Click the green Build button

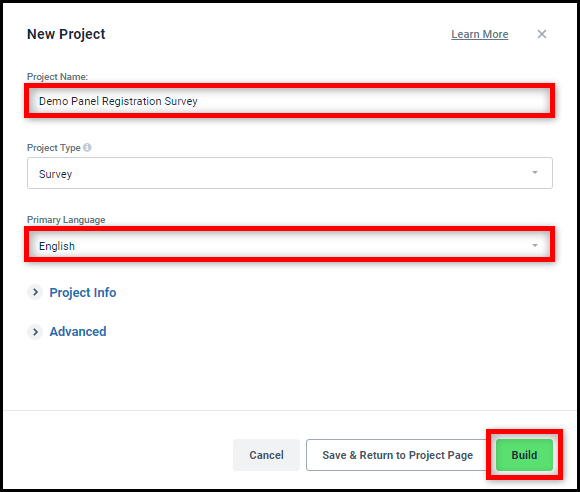(524, 455)
